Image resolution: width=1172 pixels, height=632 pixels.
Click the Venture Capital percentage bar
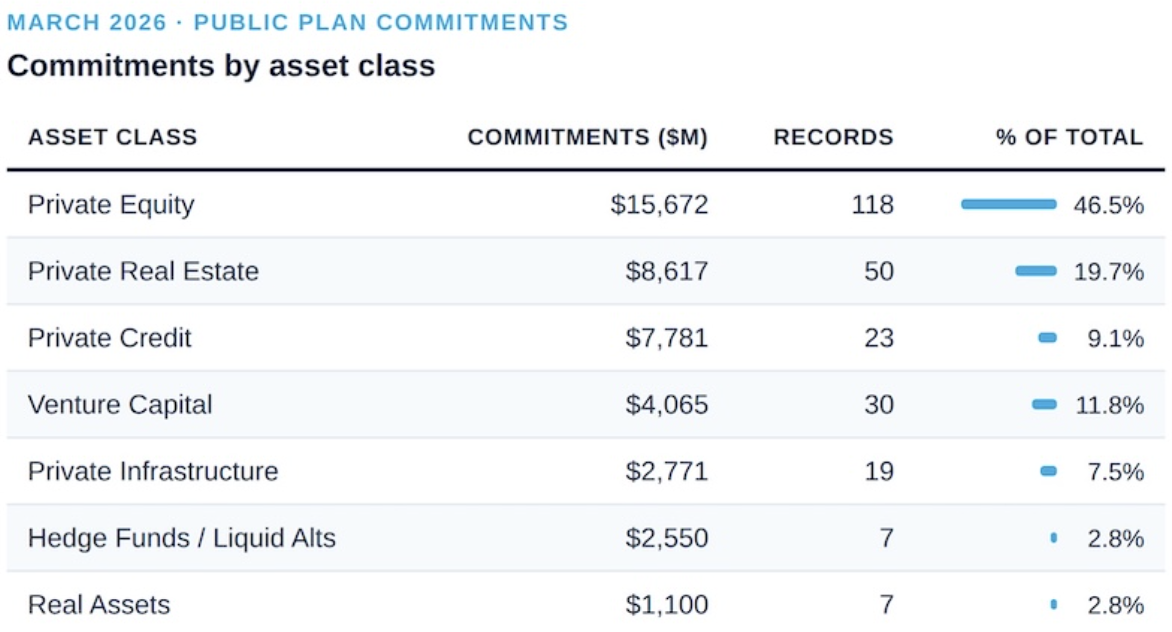pos(1044,404)
